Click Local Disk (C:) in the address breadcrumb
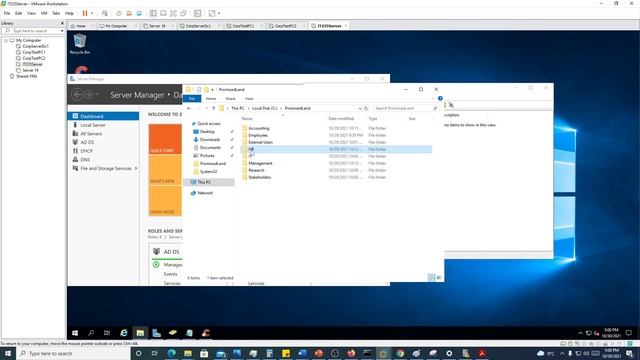The image size is (640, 360). [x=264, y=108]
